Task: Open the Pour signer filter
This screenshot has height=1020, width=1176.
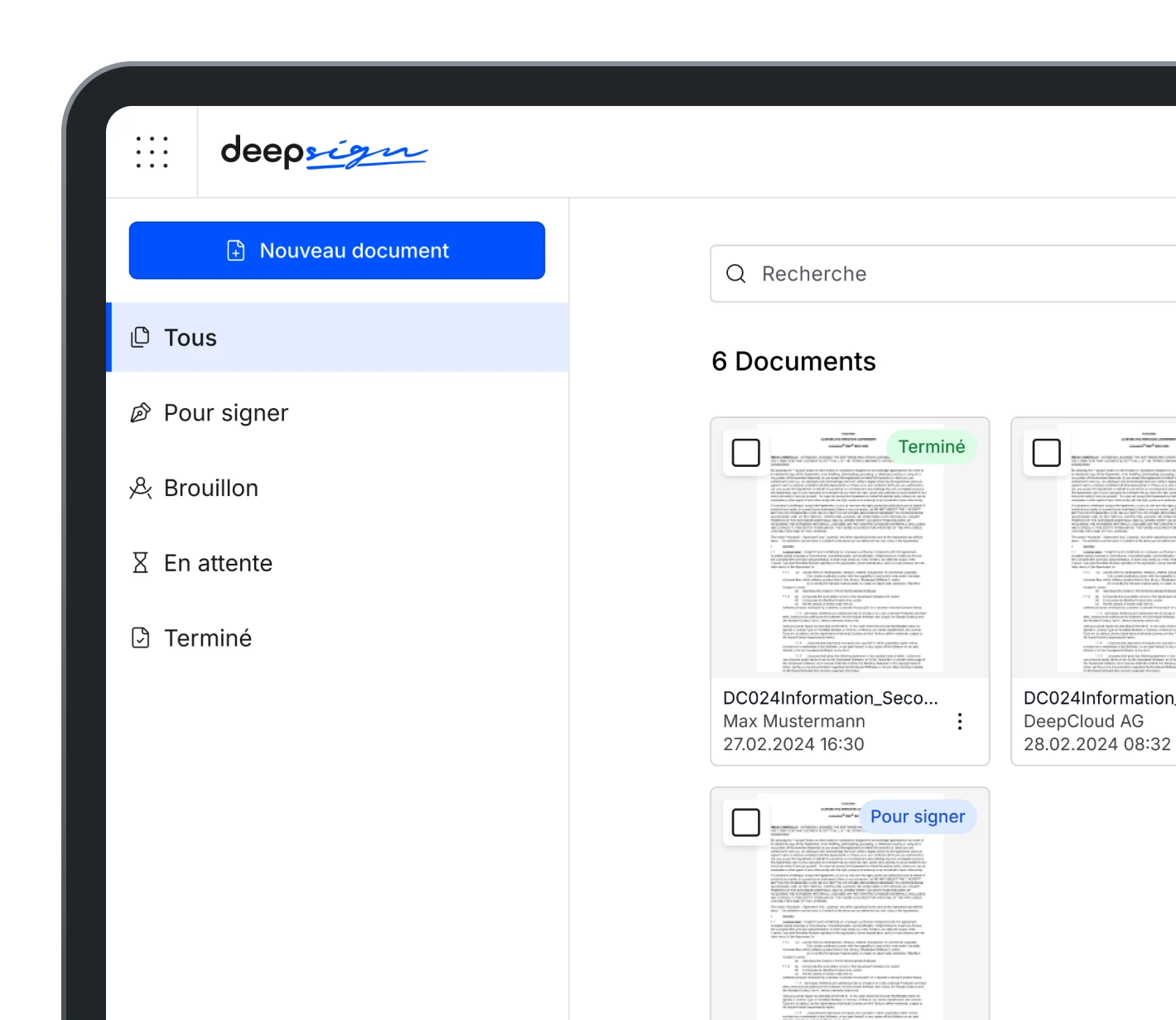Action: click(337, 412)
